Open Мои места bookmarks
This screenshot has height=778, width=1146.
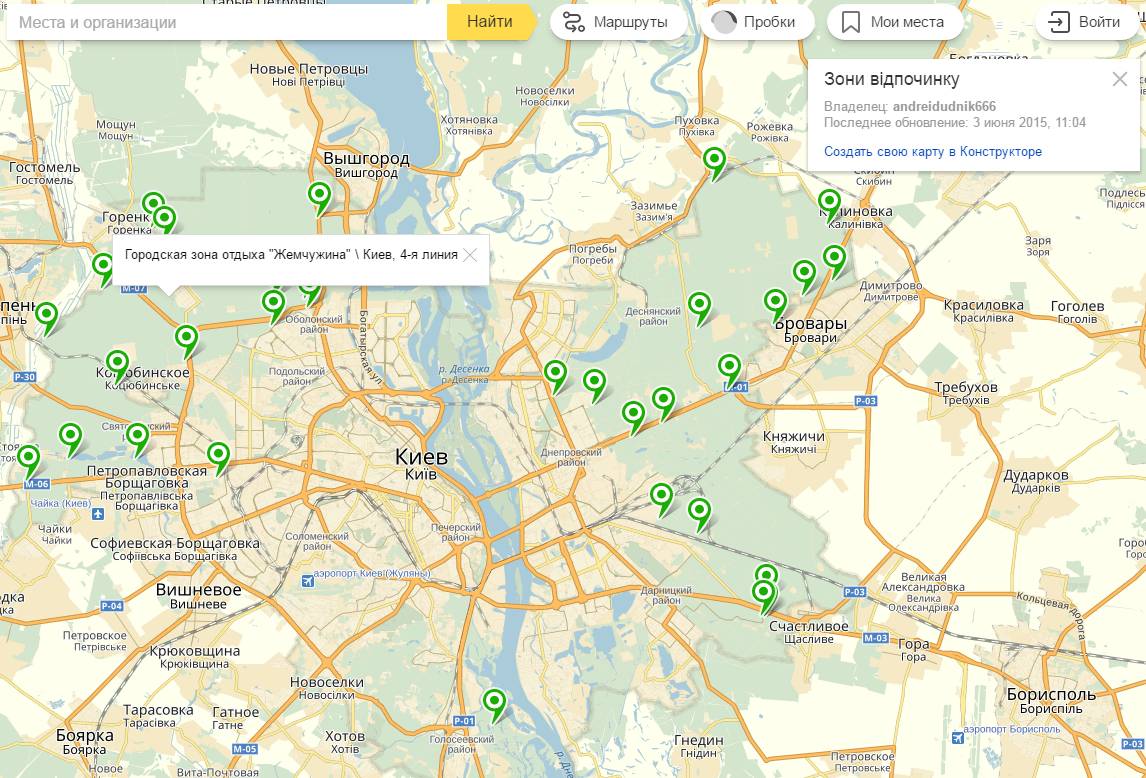point(892,22)
